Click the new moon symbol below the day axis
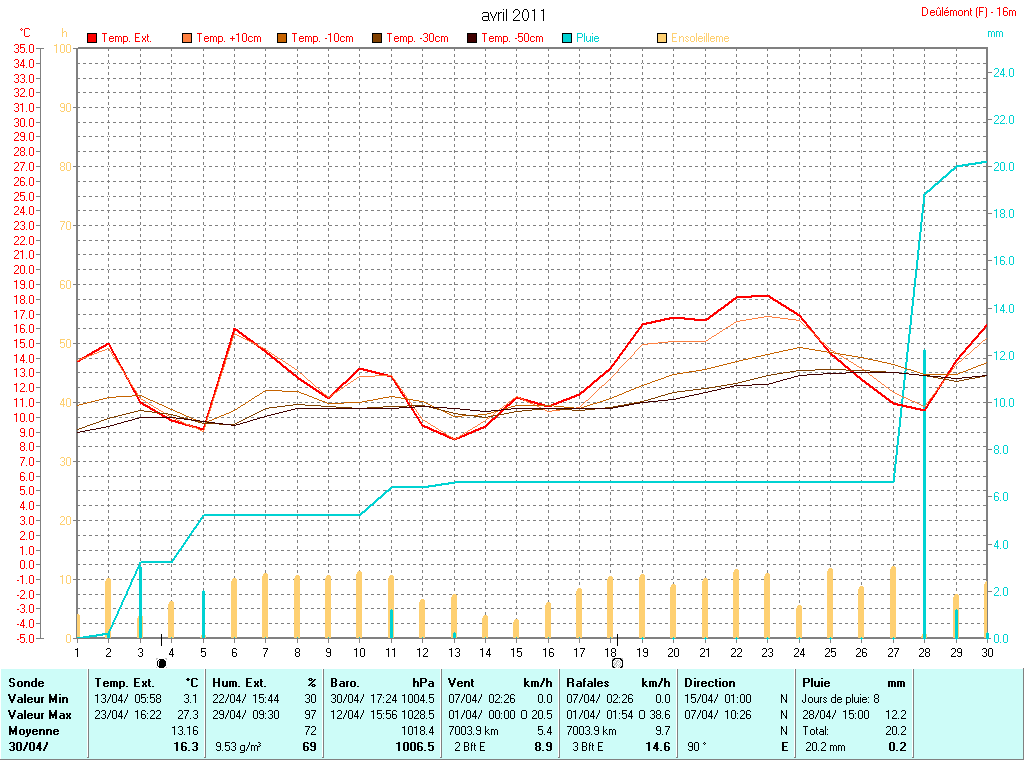The height and width of the screenshot is (760, 1024). click(161, 662)
